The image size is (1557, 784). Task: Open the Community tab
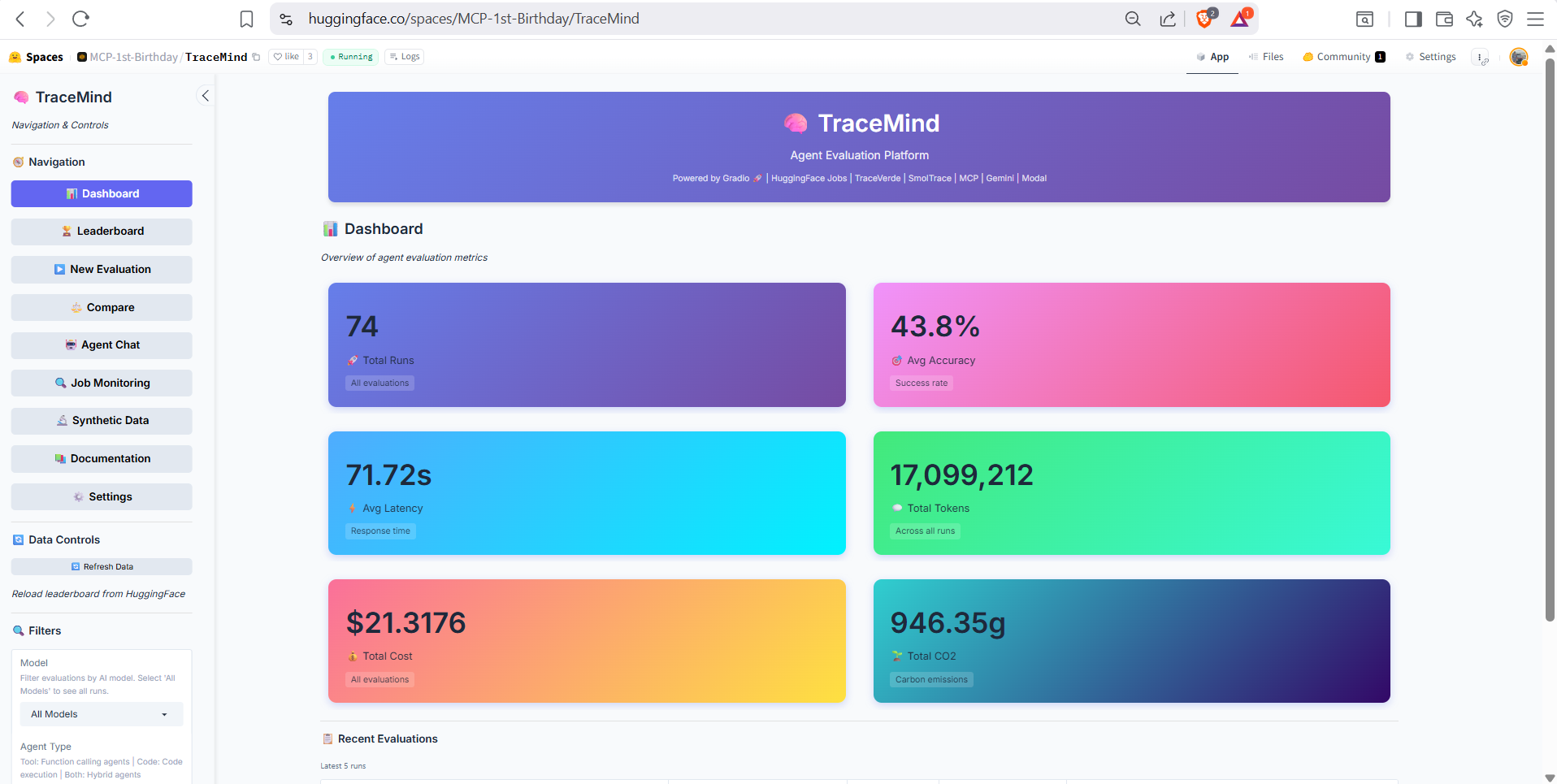[1344, 57]
